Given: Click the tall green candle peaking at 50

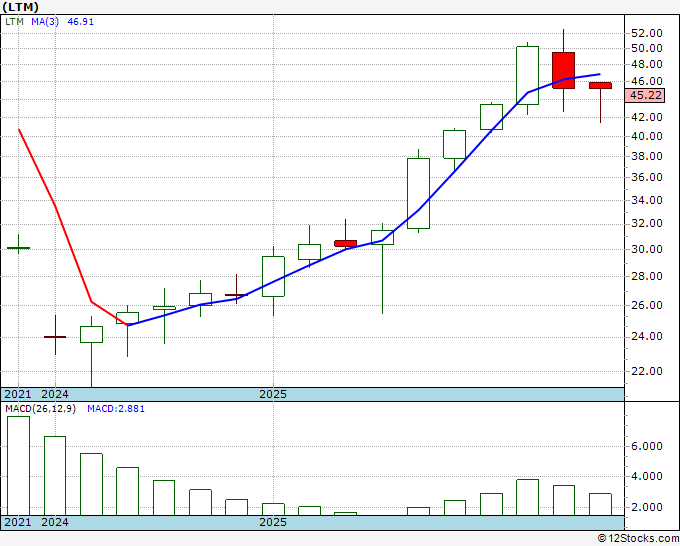Looking at the screenshot, I should [527, 75].
